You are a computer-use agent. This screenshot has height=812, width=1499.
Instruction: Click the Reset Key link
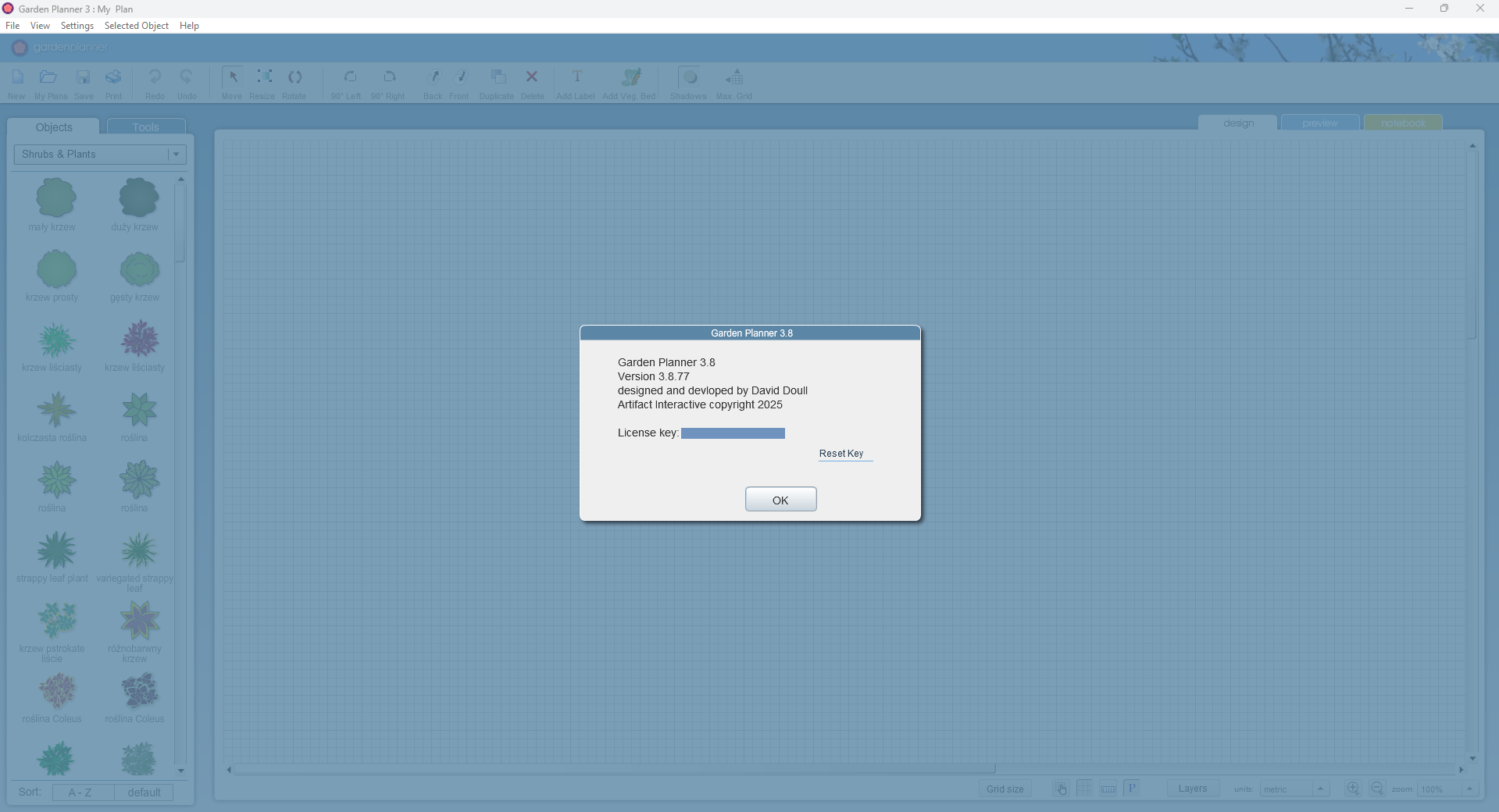click(841, 454)
